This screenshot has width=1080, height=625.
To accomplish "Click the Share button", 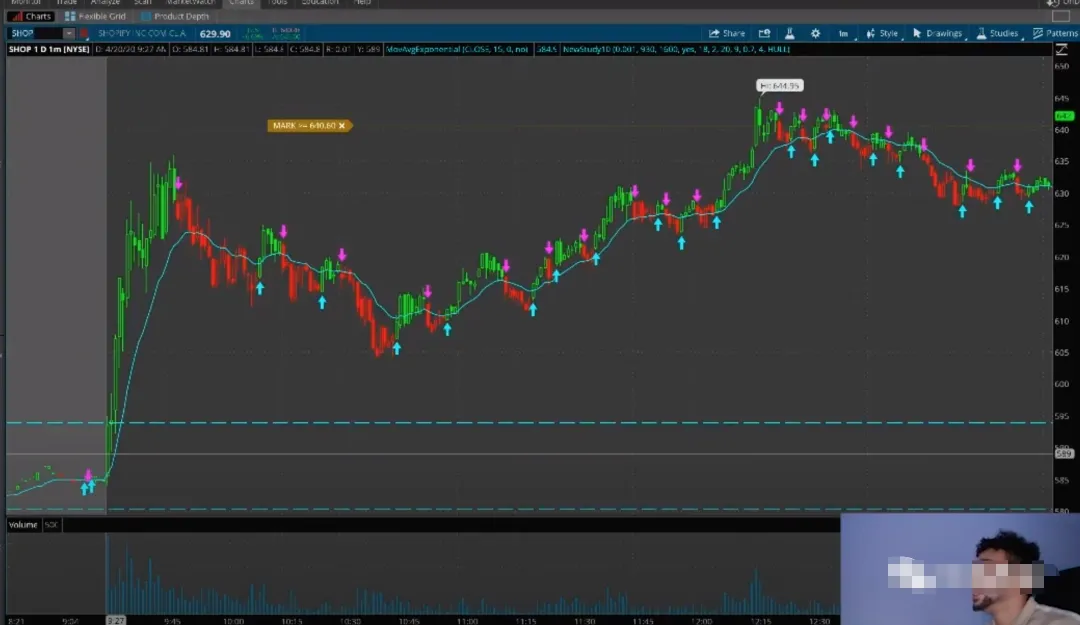I will (727, 33).
